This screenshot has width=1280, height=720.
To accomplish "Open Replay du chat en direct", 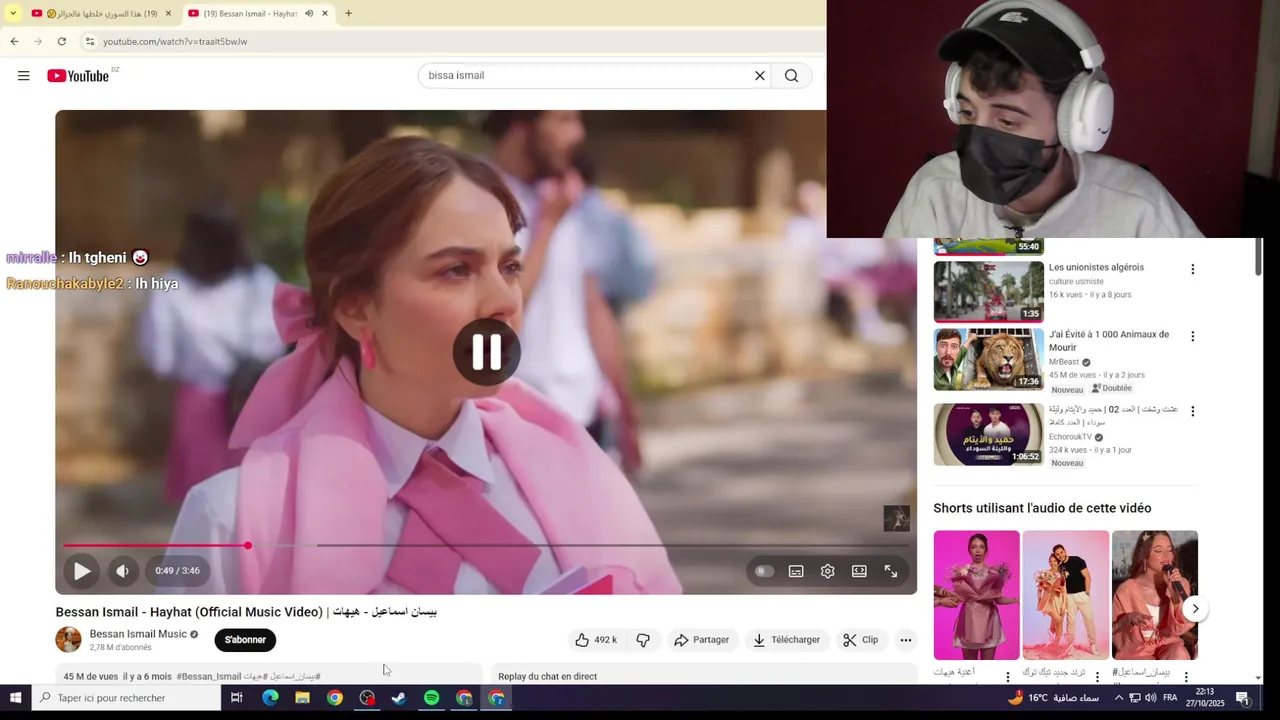I will point(547,677).
